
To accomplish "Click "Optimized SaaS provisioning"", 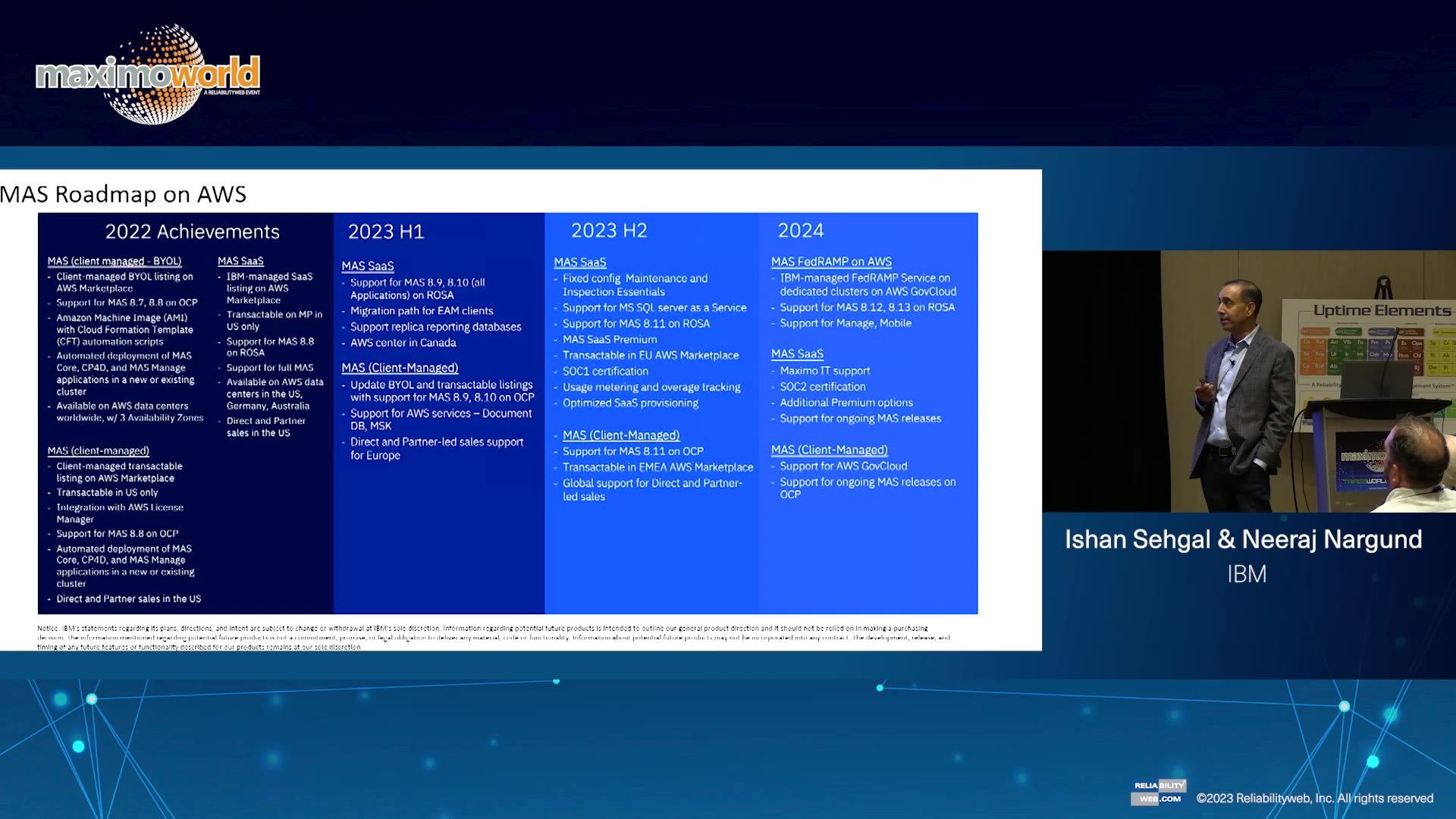I will 630,403.
